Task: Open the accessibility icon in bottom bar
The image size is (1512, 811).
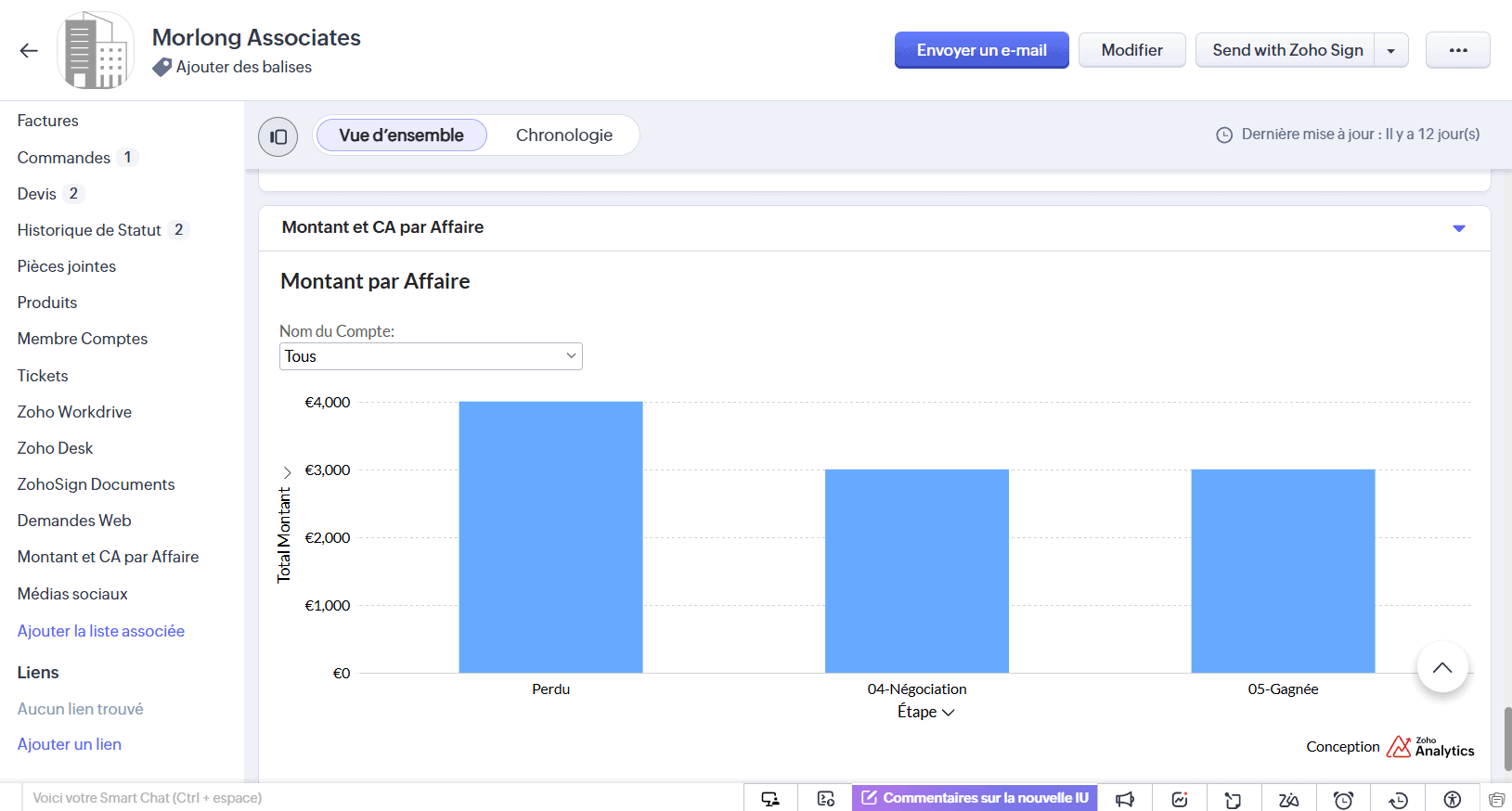Action: coord(1453,799)
